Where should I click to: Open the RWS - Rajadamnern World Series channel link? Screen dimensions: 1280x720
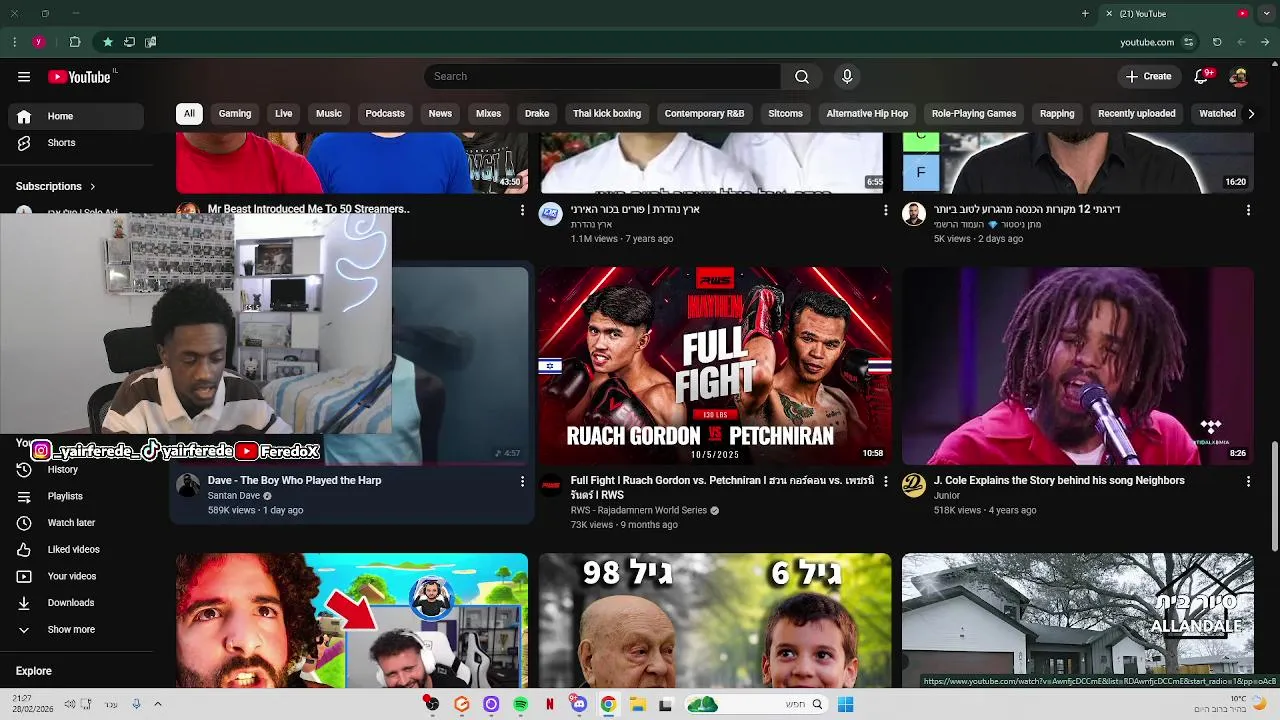(639, 510)
